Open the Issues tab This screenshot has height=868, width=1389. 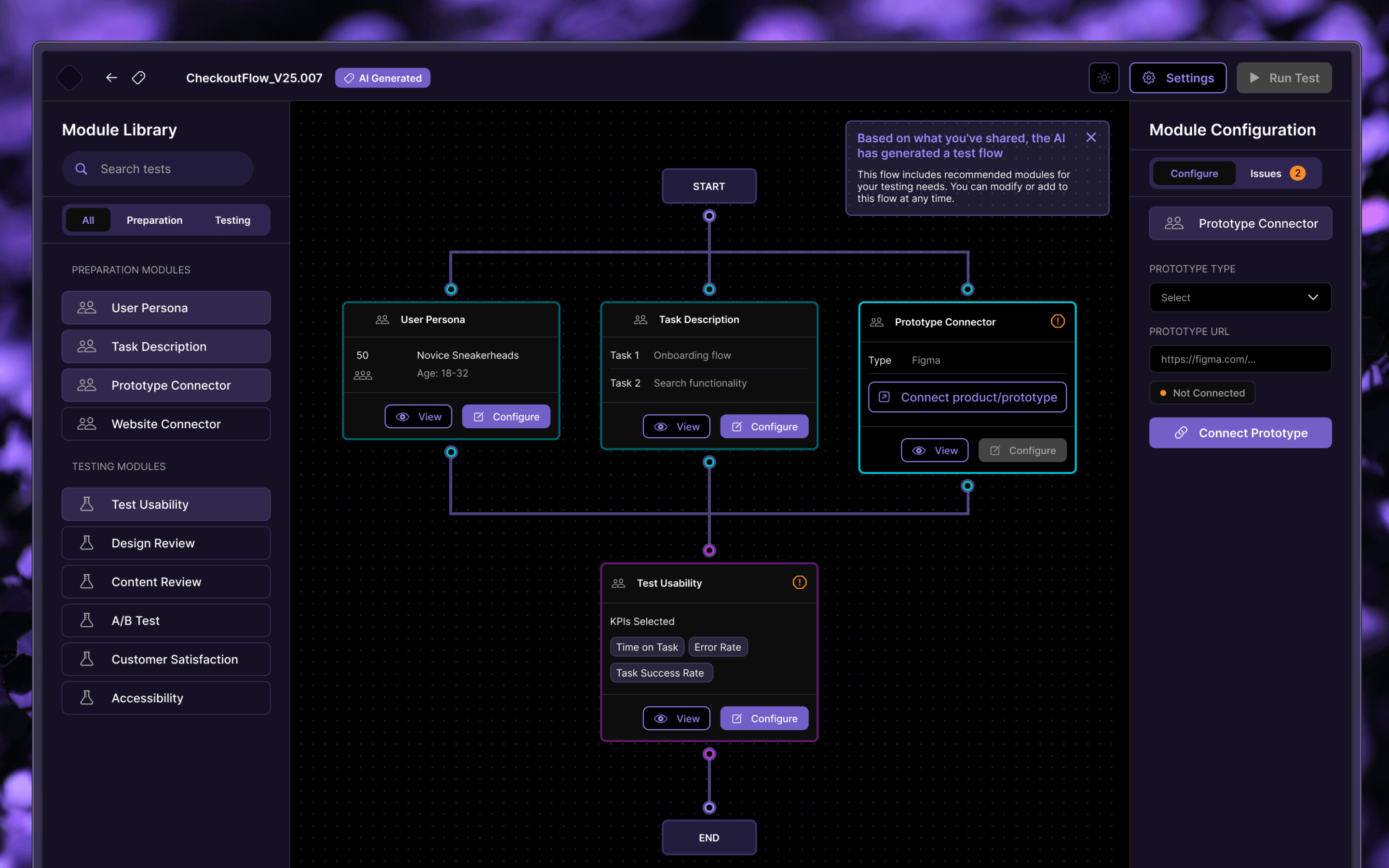(1277, 174)
